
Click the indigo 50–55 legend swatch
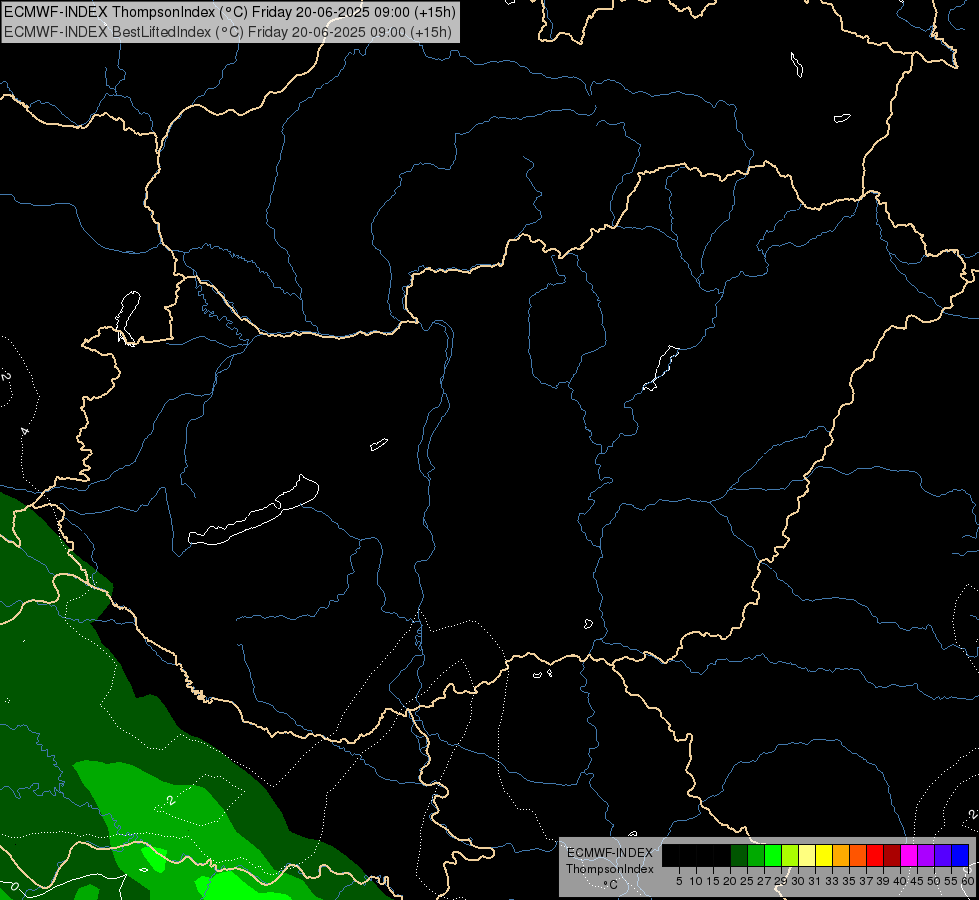tap(943, 855)
